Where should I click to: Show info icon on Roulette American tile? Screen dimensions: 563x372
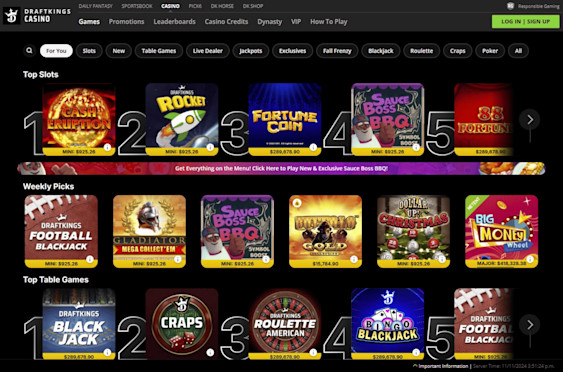(x=313, y=353)
